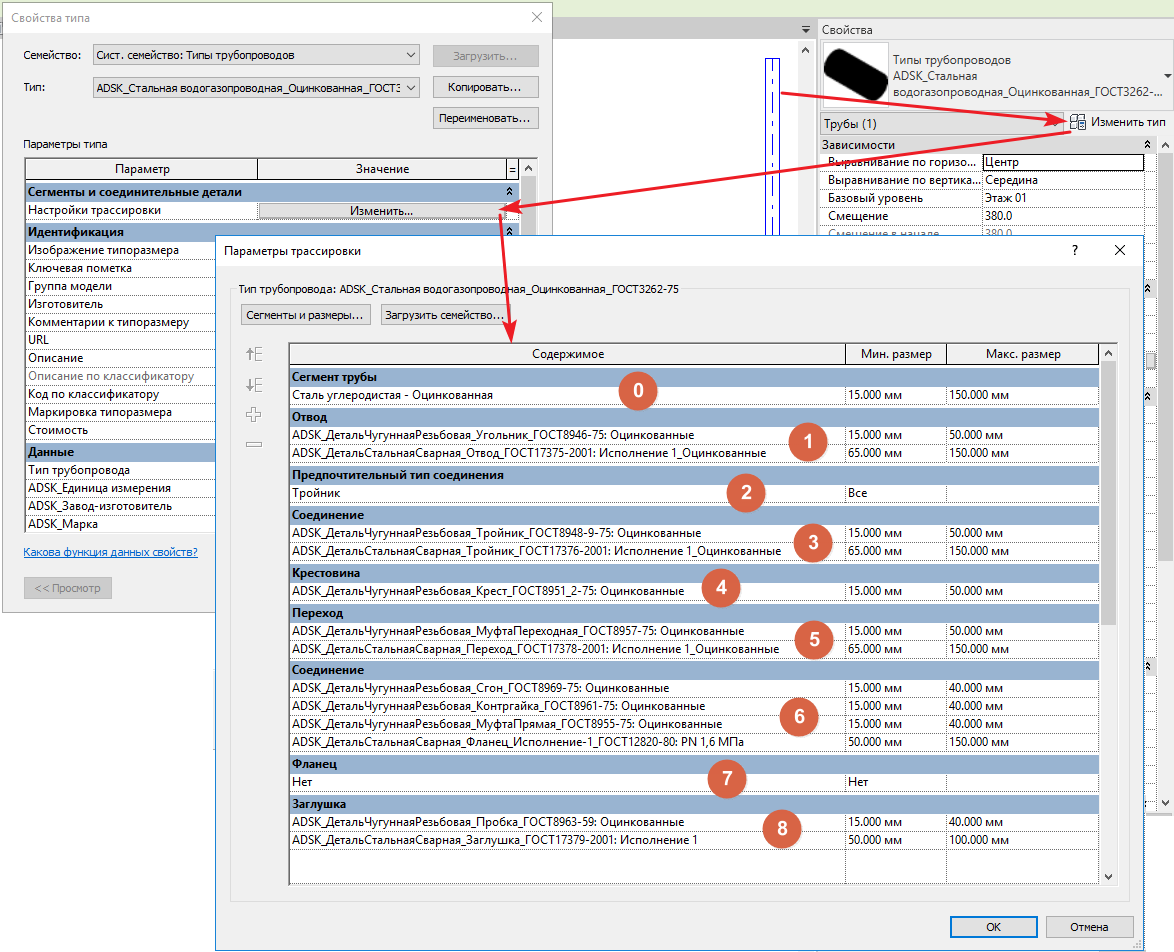Click the Загрузить... button
This screenshot has width=1174, height=952.
tap(485, 56)
